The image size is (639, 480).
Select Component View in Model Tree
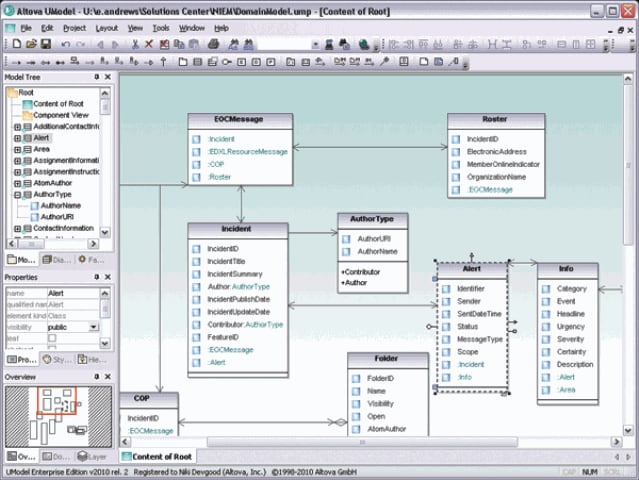61,115
